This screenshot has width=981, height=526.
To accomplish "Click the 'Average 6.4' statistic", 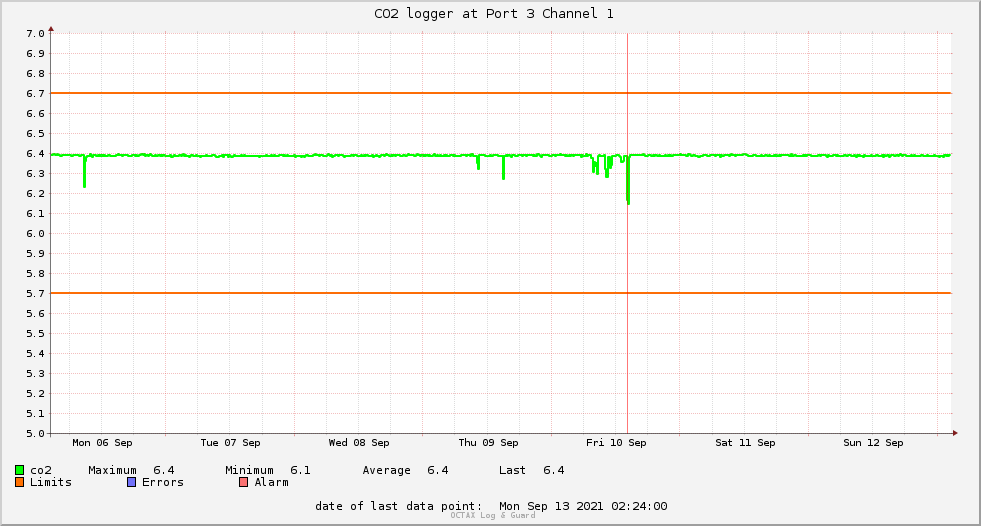I will coord(405,470).
